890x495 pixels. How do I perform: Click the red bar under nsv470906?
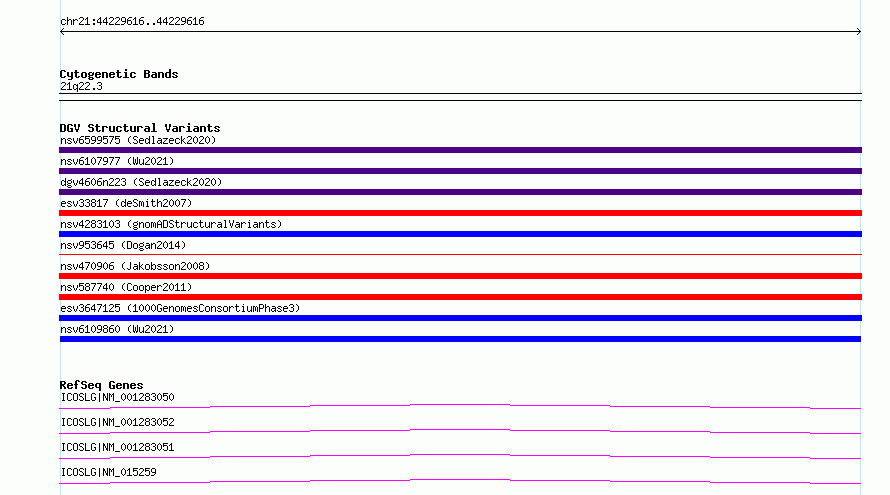pos(460,276)
